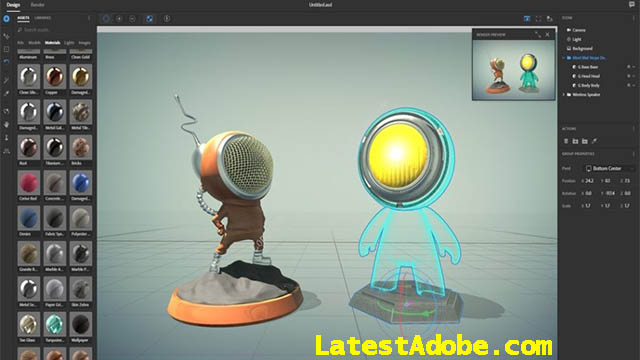Viewport: 640px width, 360px height.
Task: Apply the Copper material swatch
Action: (55, 76)
